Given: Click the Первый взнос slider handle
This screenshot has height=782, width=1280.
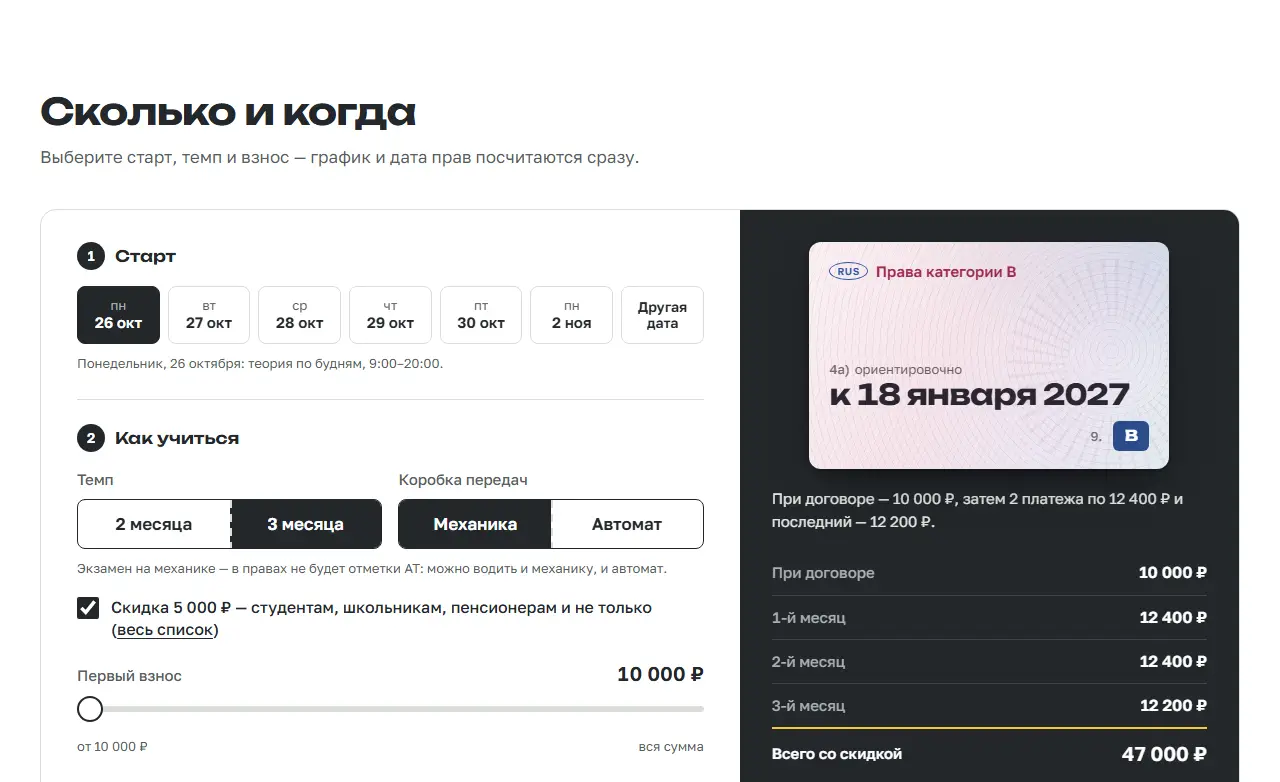Looking at the screenshot, I should click(90, 709).
